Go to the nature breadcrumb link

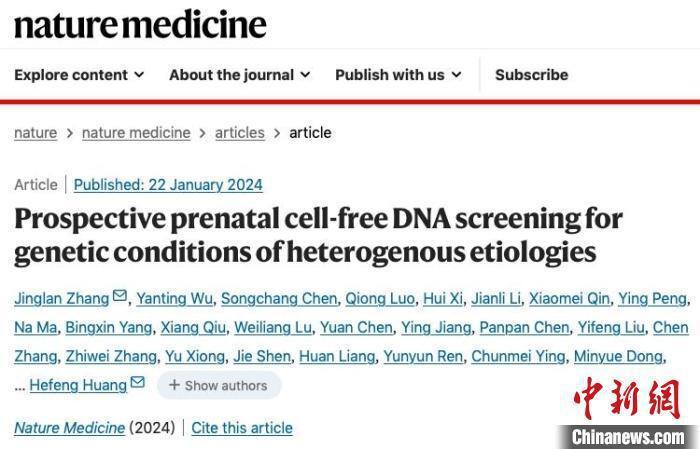click(35, 132)
